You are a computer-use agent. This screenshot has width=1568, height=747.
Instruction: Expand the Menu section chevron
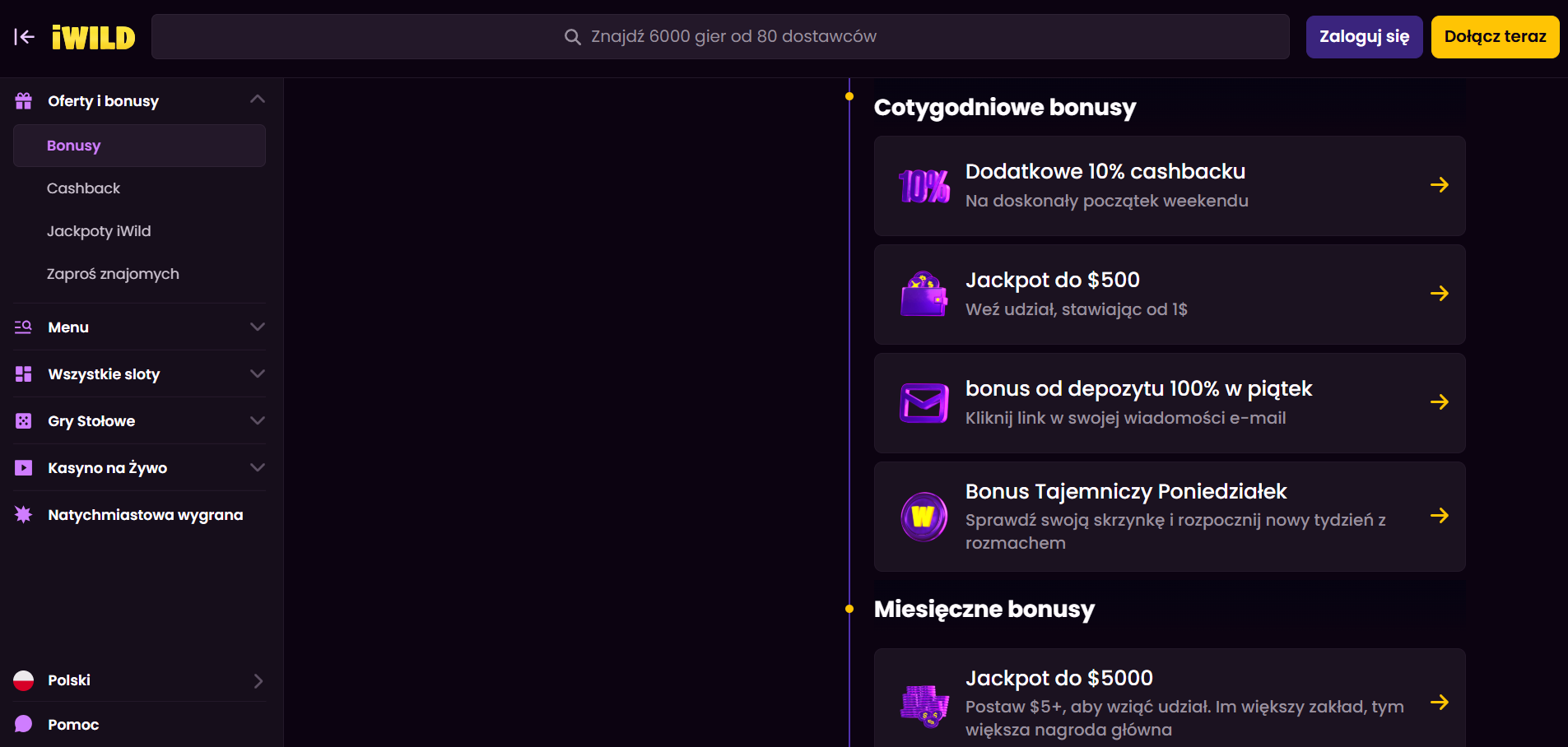click(x=258, y=327)
